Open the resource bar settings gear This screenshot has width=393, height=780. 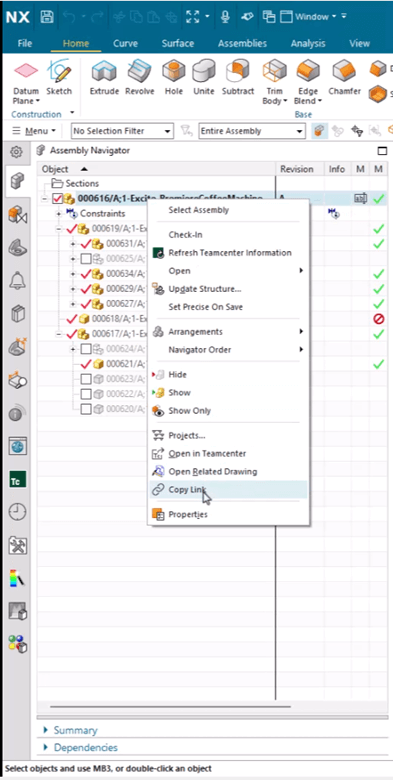click(16, 152)
